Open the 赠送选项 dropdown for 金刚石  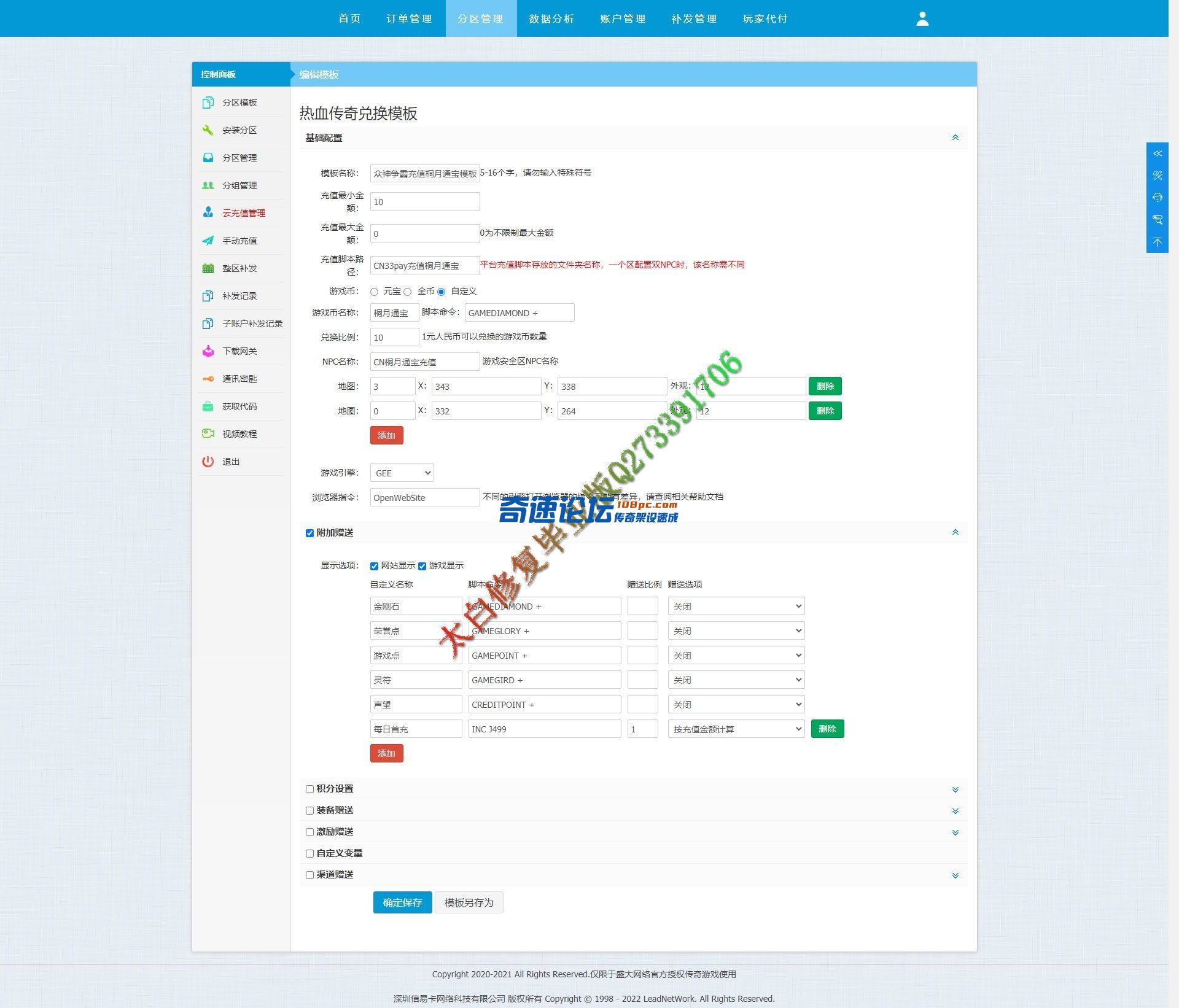[736, 606]
